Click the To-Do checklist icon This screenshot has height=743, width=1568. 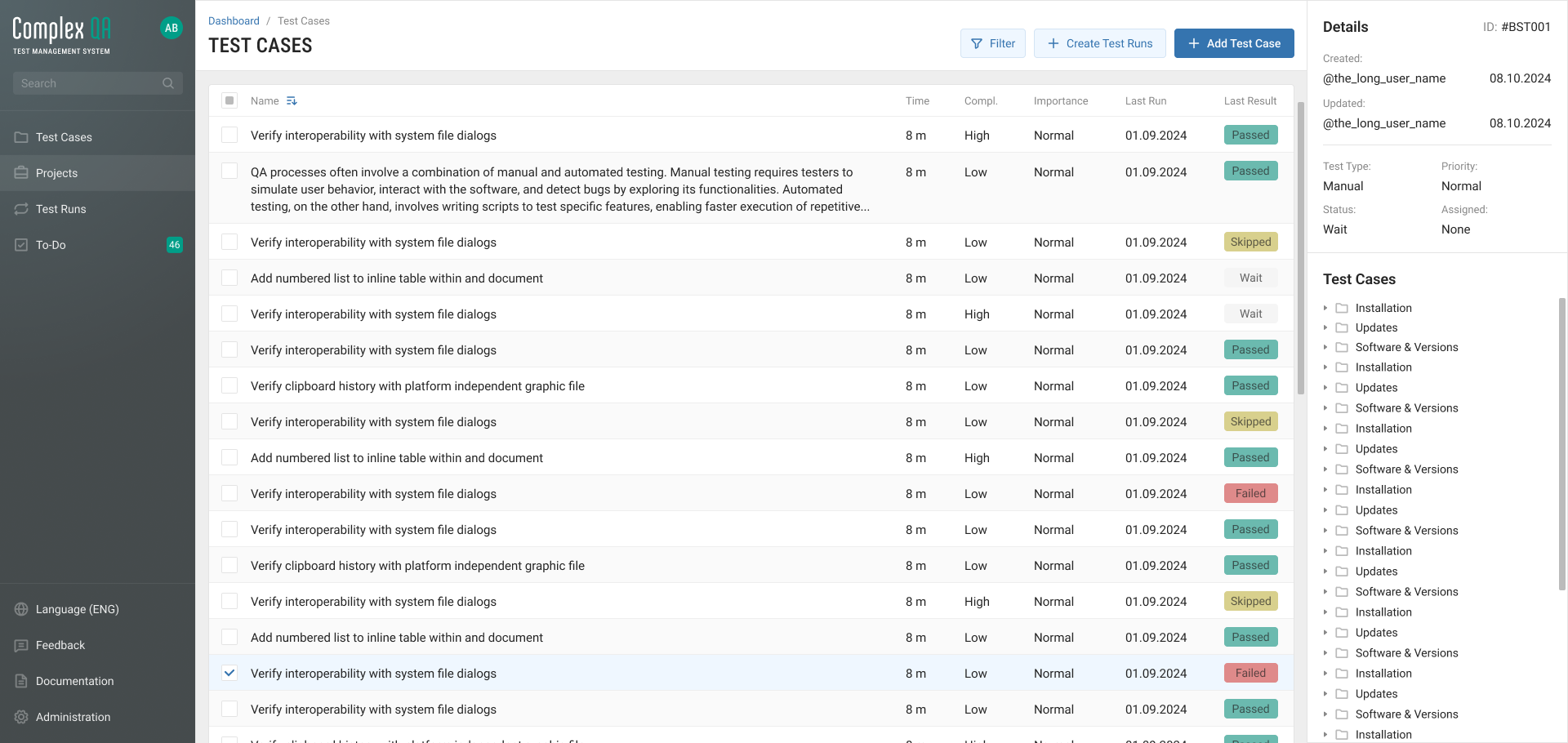point(21,245)
